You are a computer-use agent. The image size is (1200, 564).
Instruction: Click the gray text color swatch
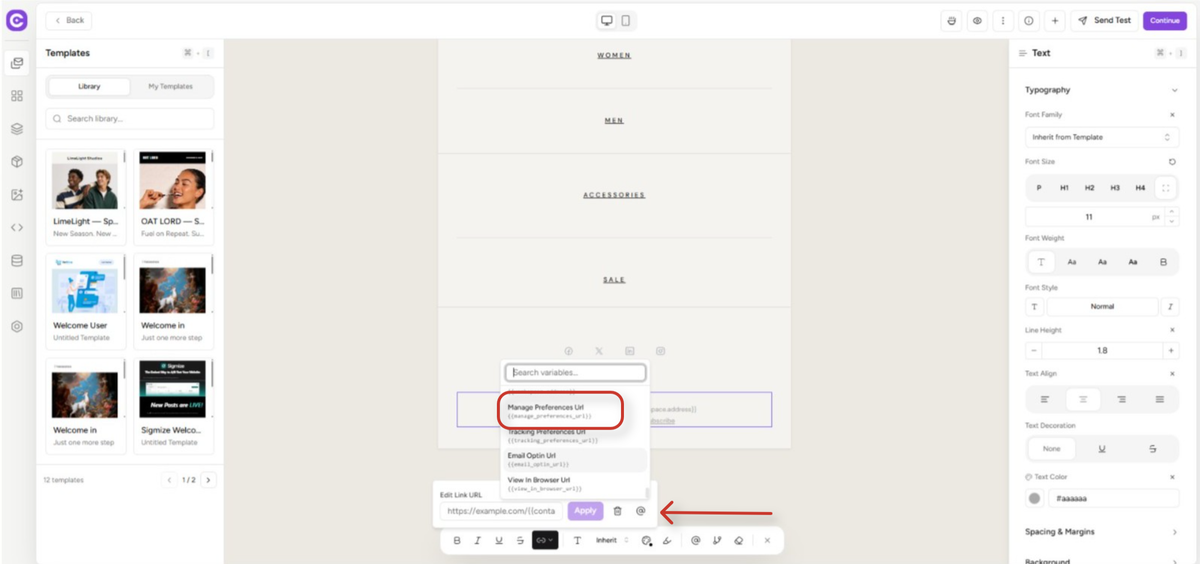pos(1035,498)
